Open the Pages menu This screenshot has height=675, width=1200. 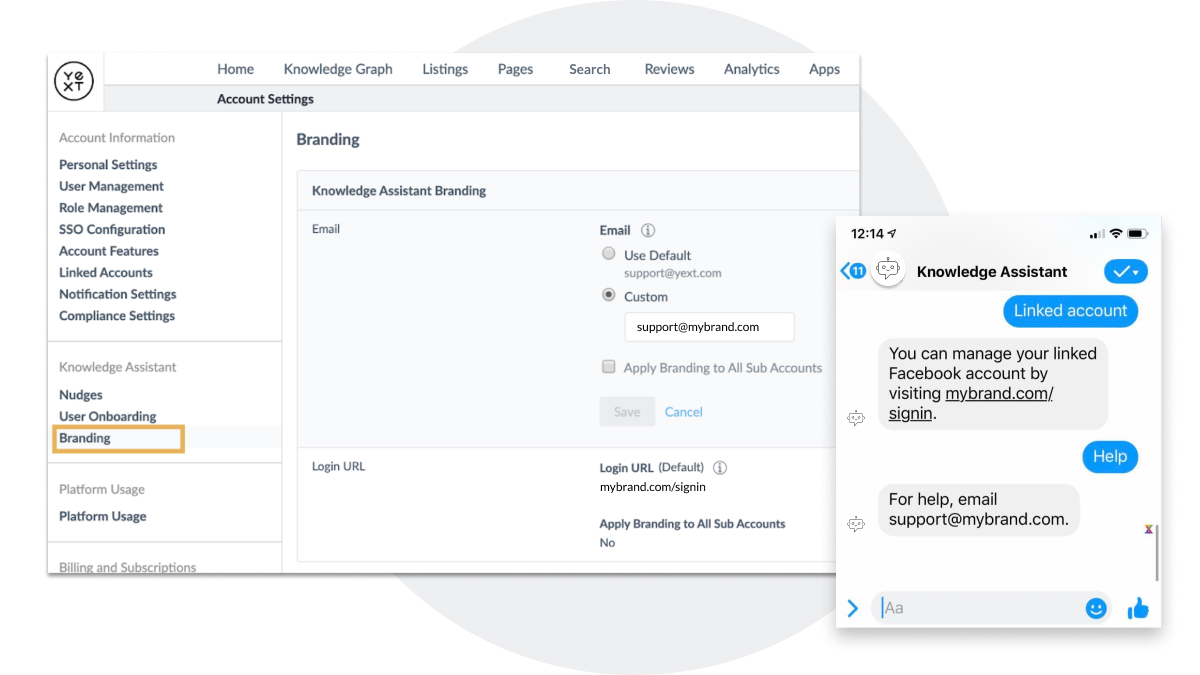tap(515, 69)
